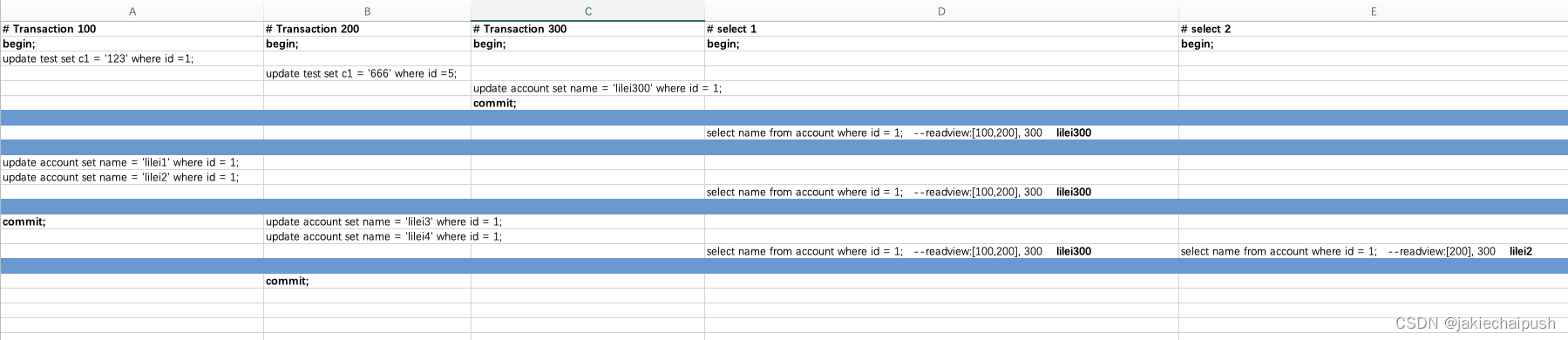1568x340 pixels.
Task: Click the '# select 1' cell
Action: click(x=941, y=29)
